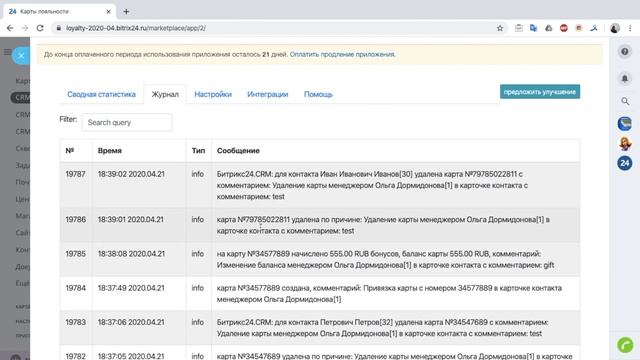
Task: Close the Карты лояльности browser tab
Action: click(108, 11)
